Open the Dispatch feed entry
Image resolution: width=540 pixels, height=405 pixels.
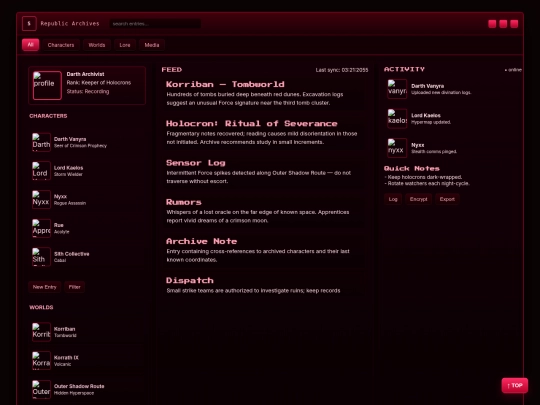point(264,285)
